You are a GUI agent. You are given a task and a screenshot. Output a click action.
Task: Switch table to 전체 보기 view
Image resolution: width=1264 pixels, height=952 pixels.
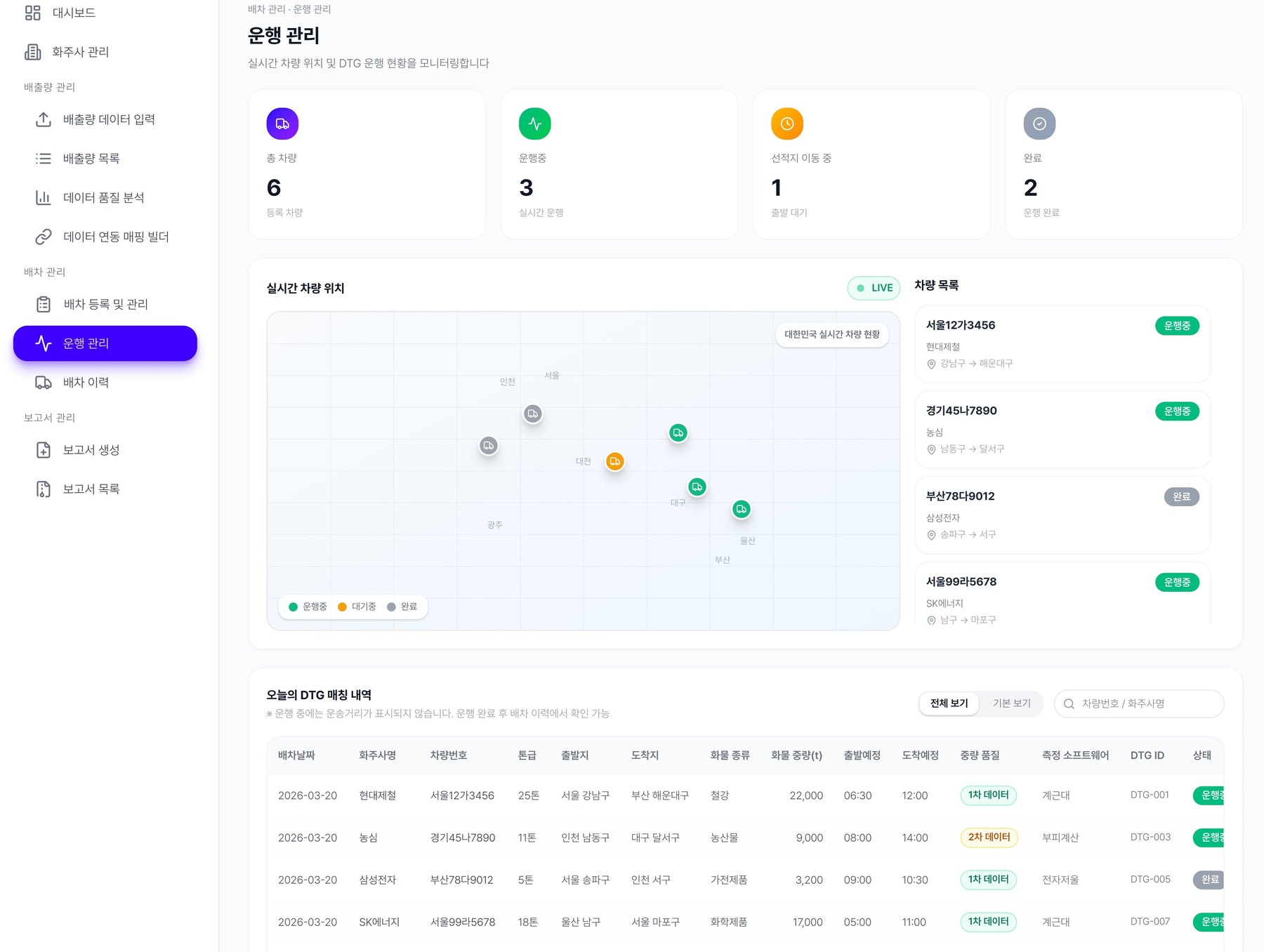[x=949, y=703]
